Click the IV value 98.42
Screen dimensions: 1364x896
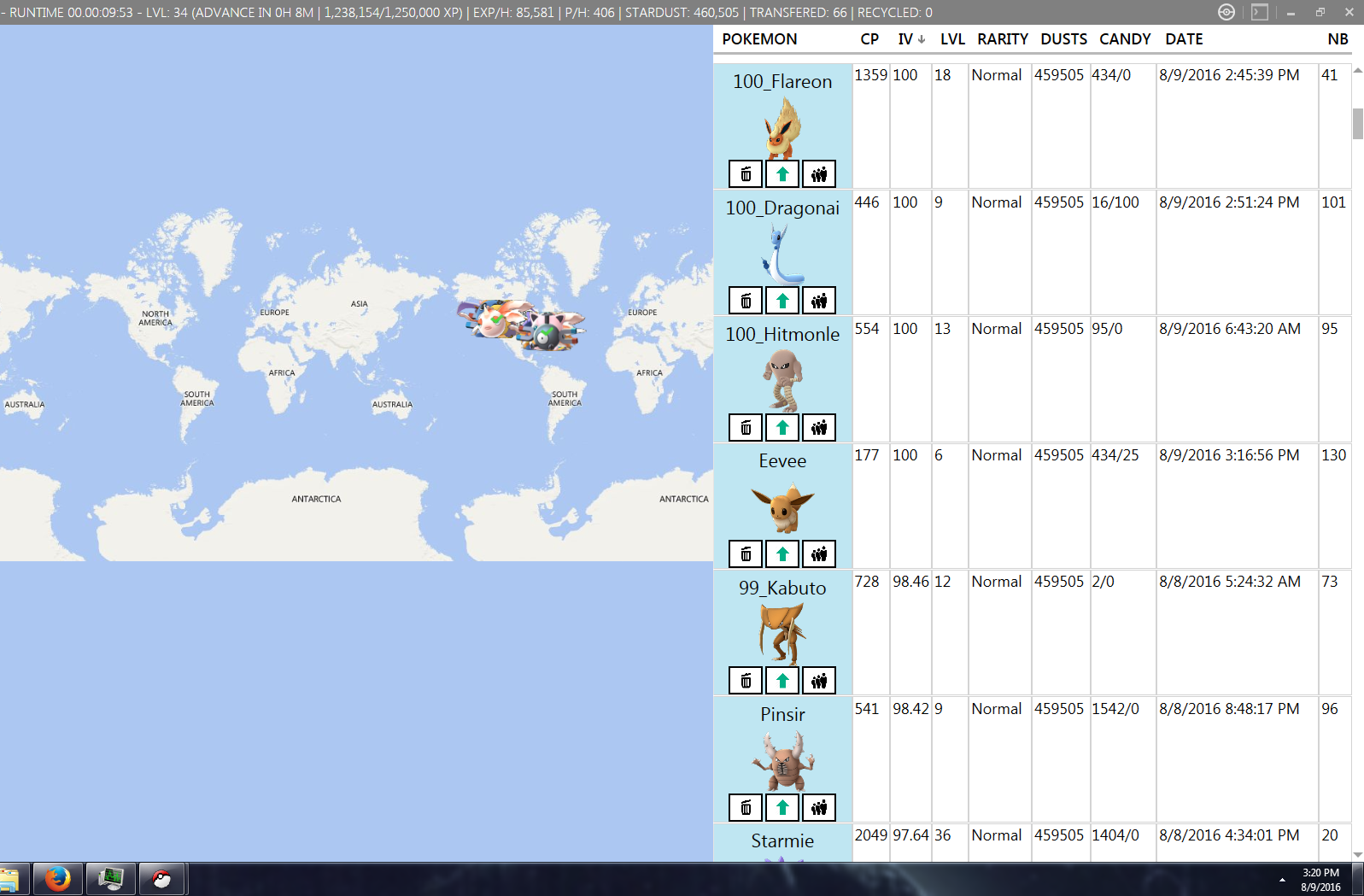click(910, 709)
